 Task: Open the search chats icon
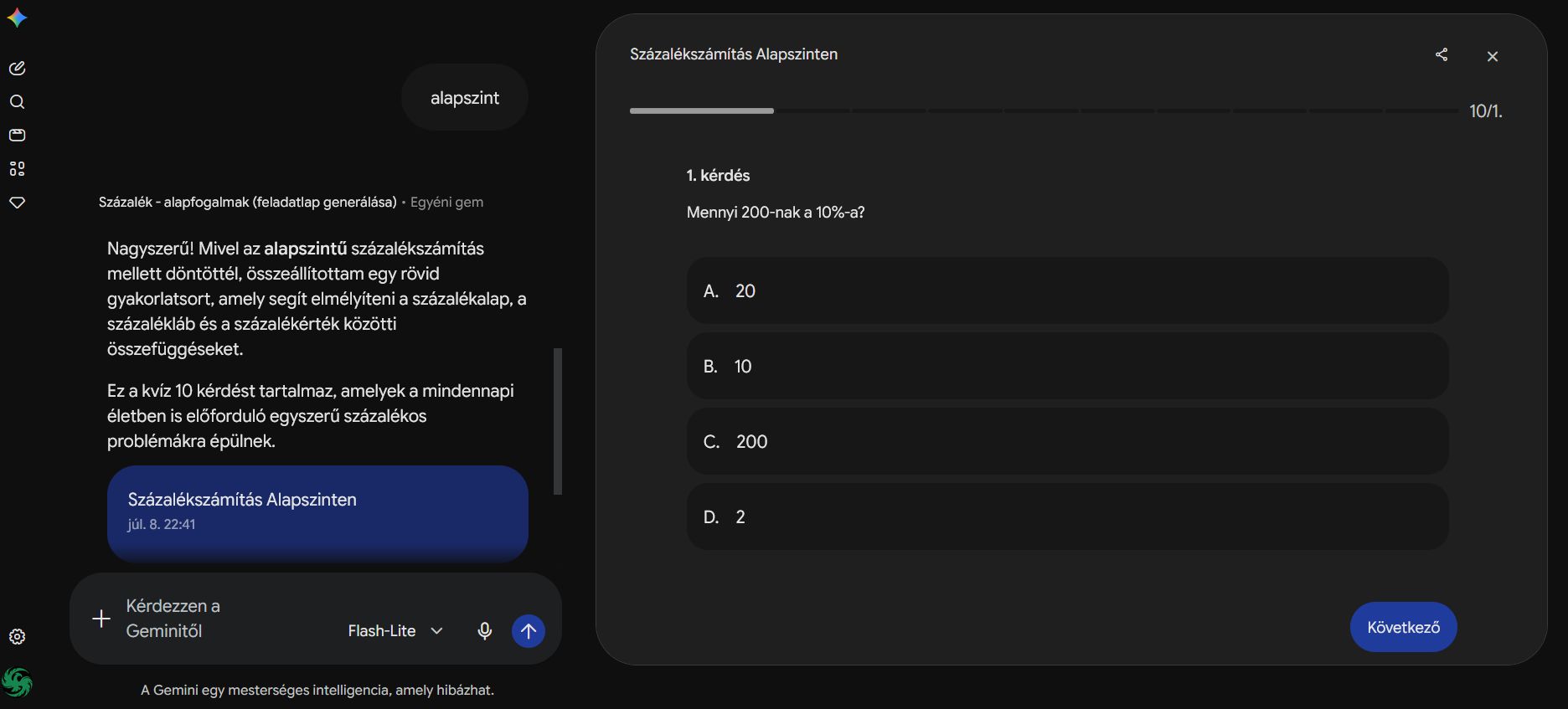click(x=17, y=102)
